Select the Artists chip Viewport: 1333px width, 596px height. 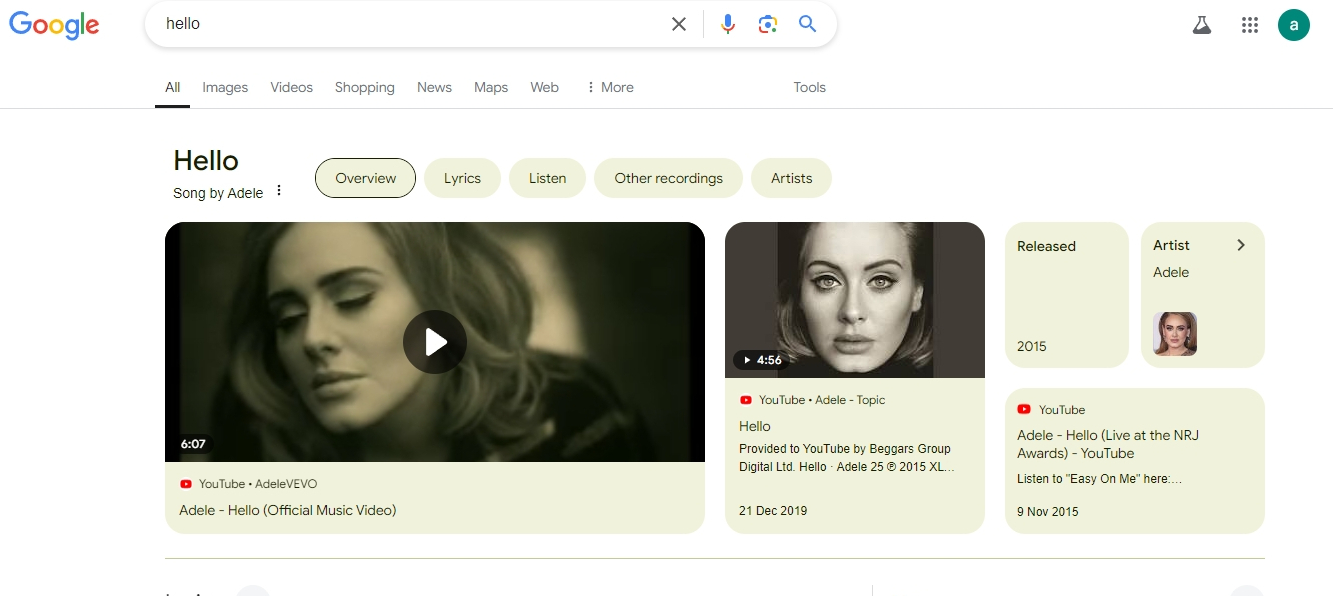[791, 178]
